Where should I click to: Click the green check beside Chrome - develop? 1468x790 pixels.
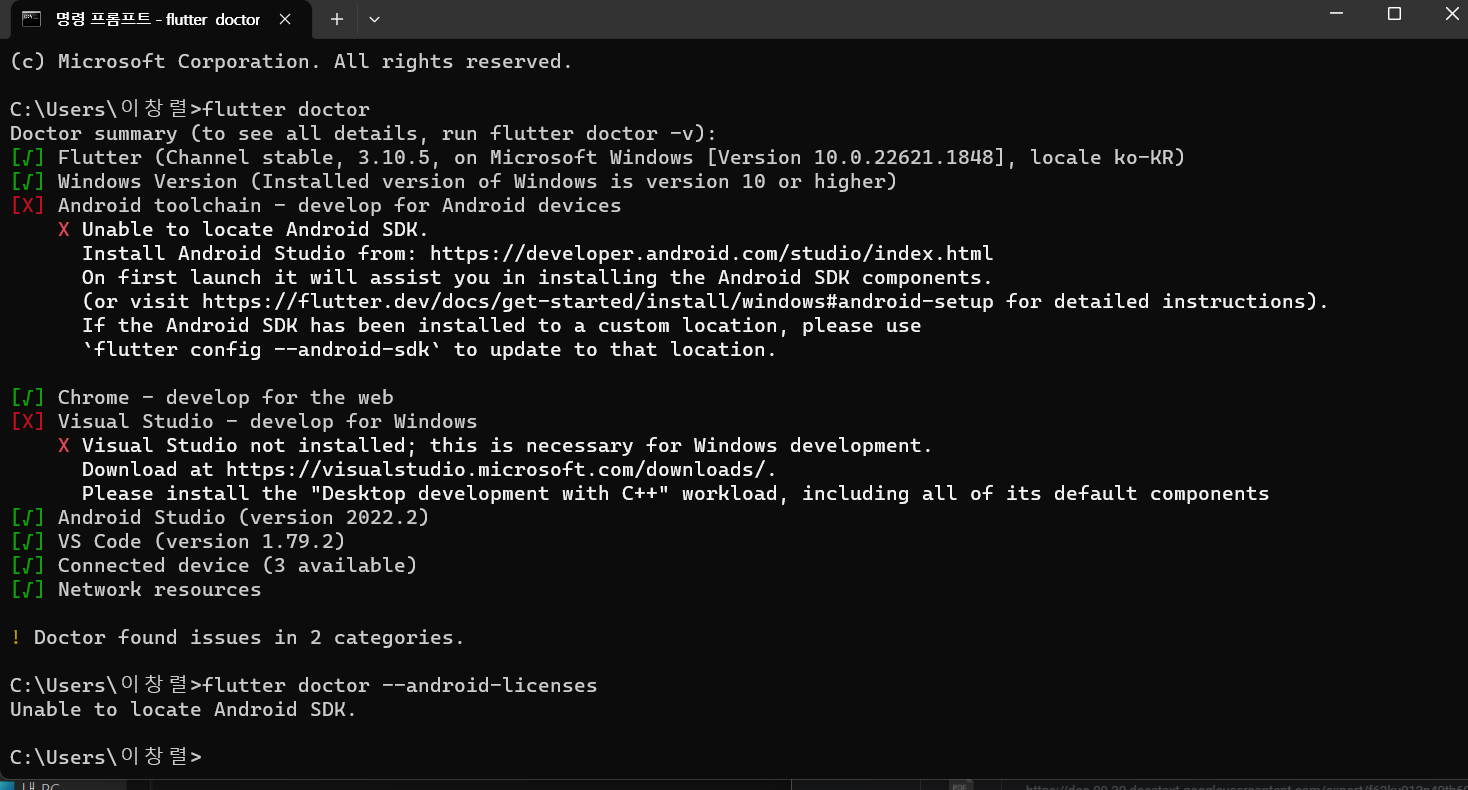tap(27, 398)
